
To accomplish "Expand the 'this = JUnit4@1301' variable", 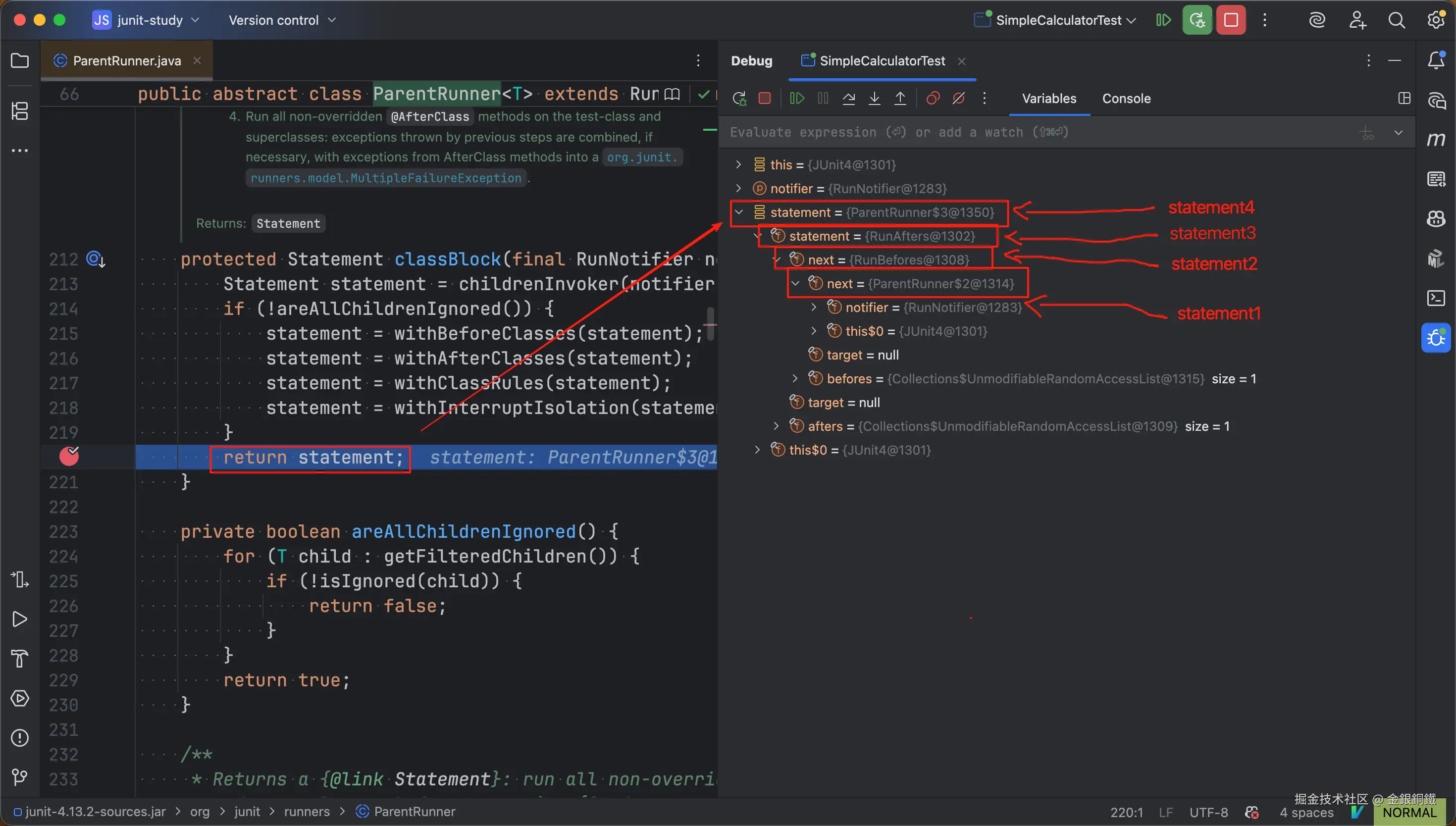I will (738, 164).
